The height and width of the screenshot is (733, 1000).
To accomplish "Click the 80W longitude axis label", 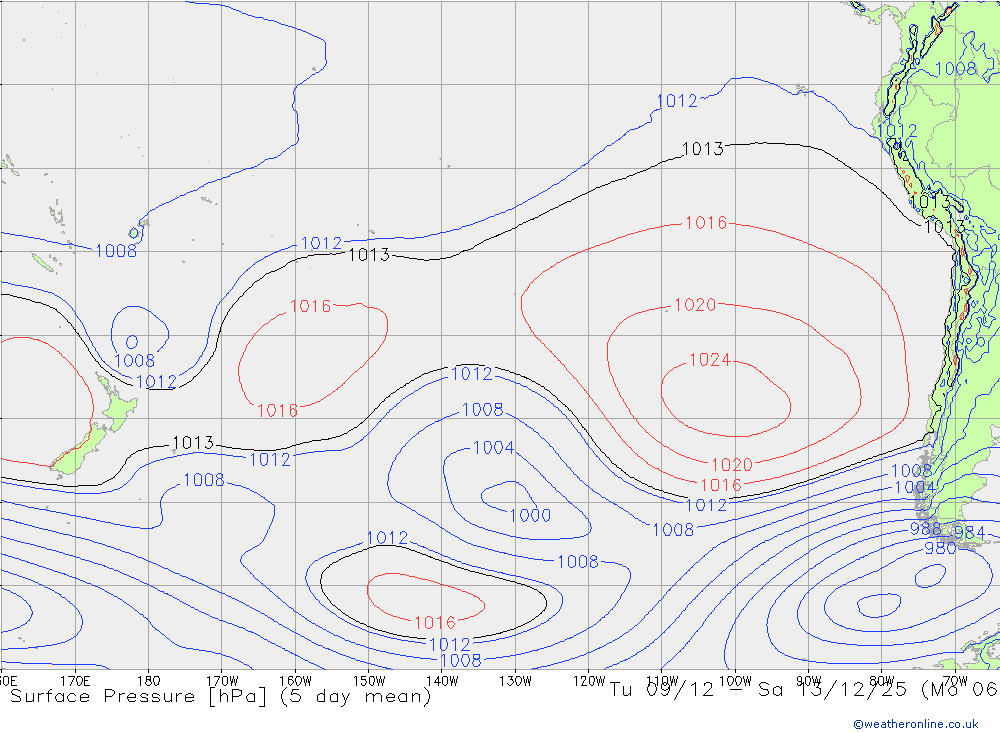I will pyautogui.click(x=882, y=681).
